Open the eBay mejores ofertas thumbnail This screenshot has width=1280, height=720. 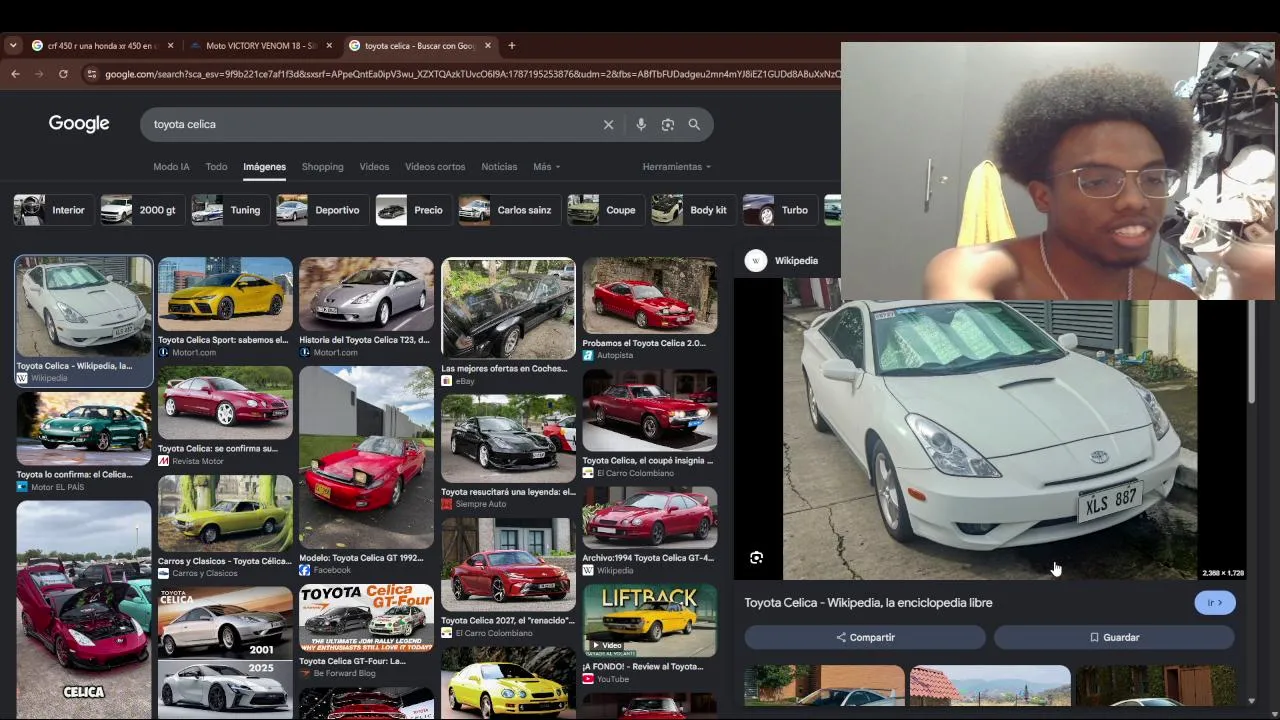pos(508,308)
